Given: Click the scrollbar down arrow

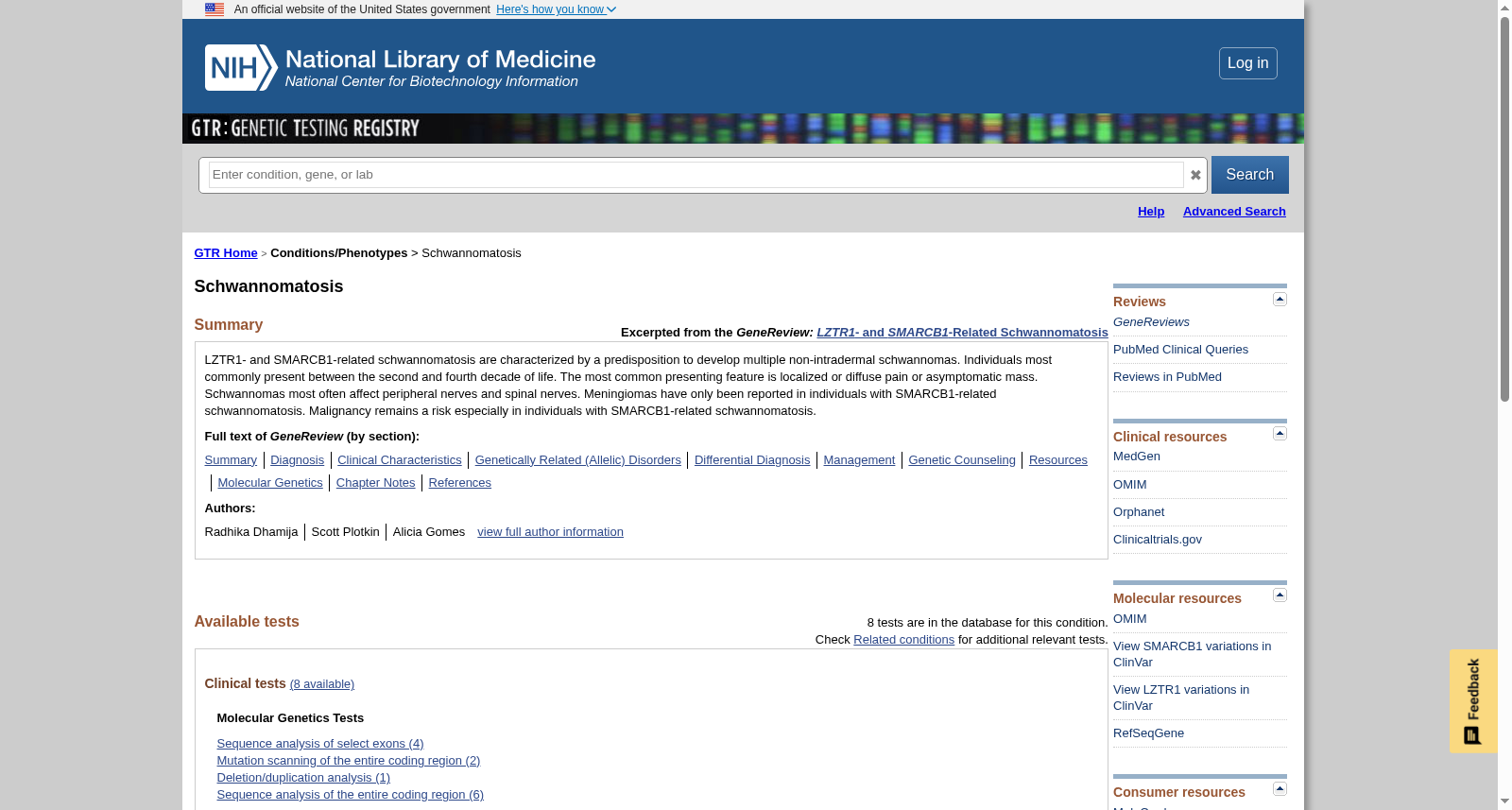Looking at the screenshot, I should click(x=1504, y=802).
